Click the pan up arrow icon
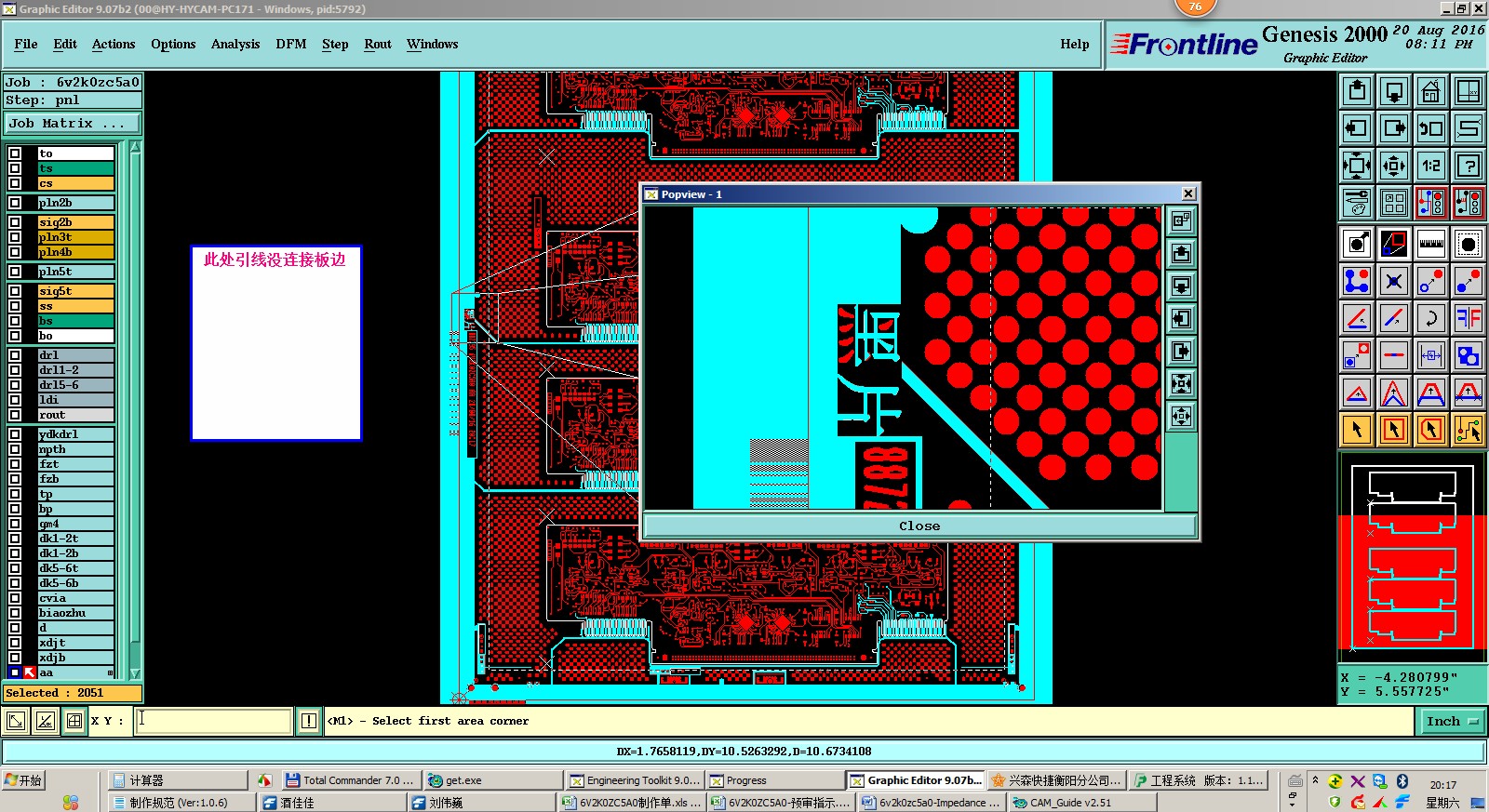Screen dimensions: 1489x812 pyautogui.click(x=1357, y=91)
